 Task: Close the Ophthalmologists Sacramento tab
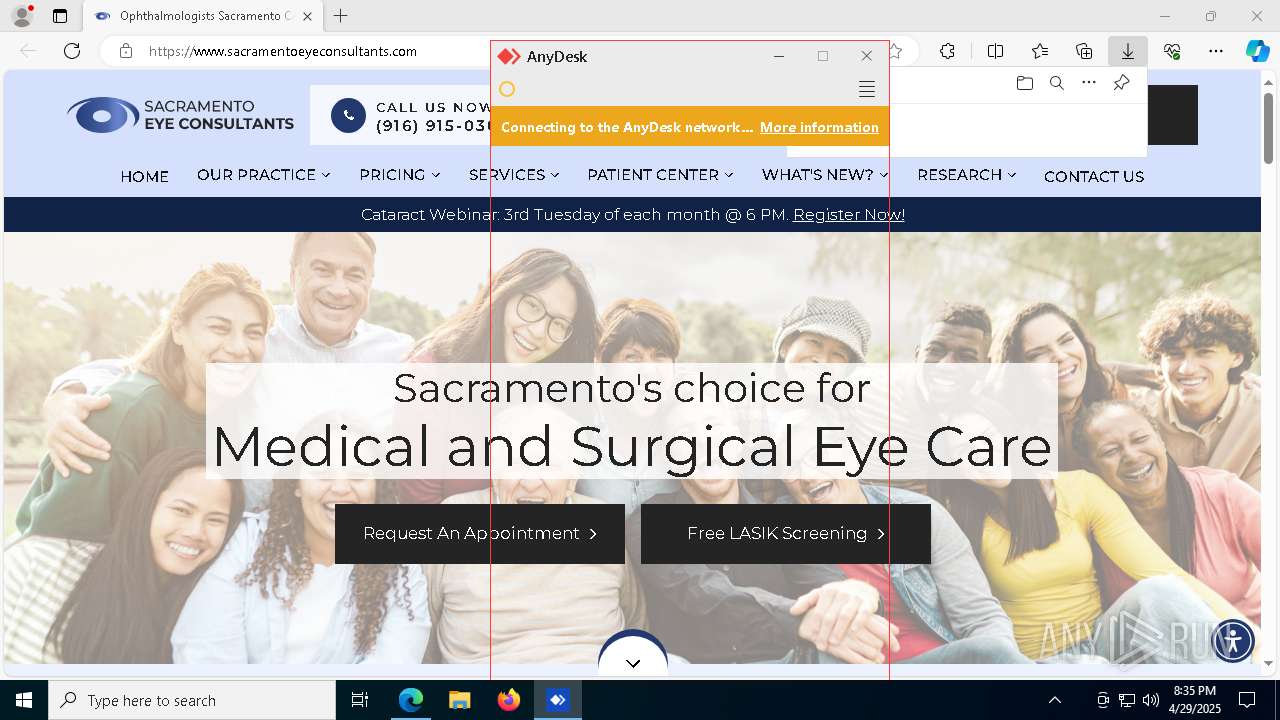(307, 16)
